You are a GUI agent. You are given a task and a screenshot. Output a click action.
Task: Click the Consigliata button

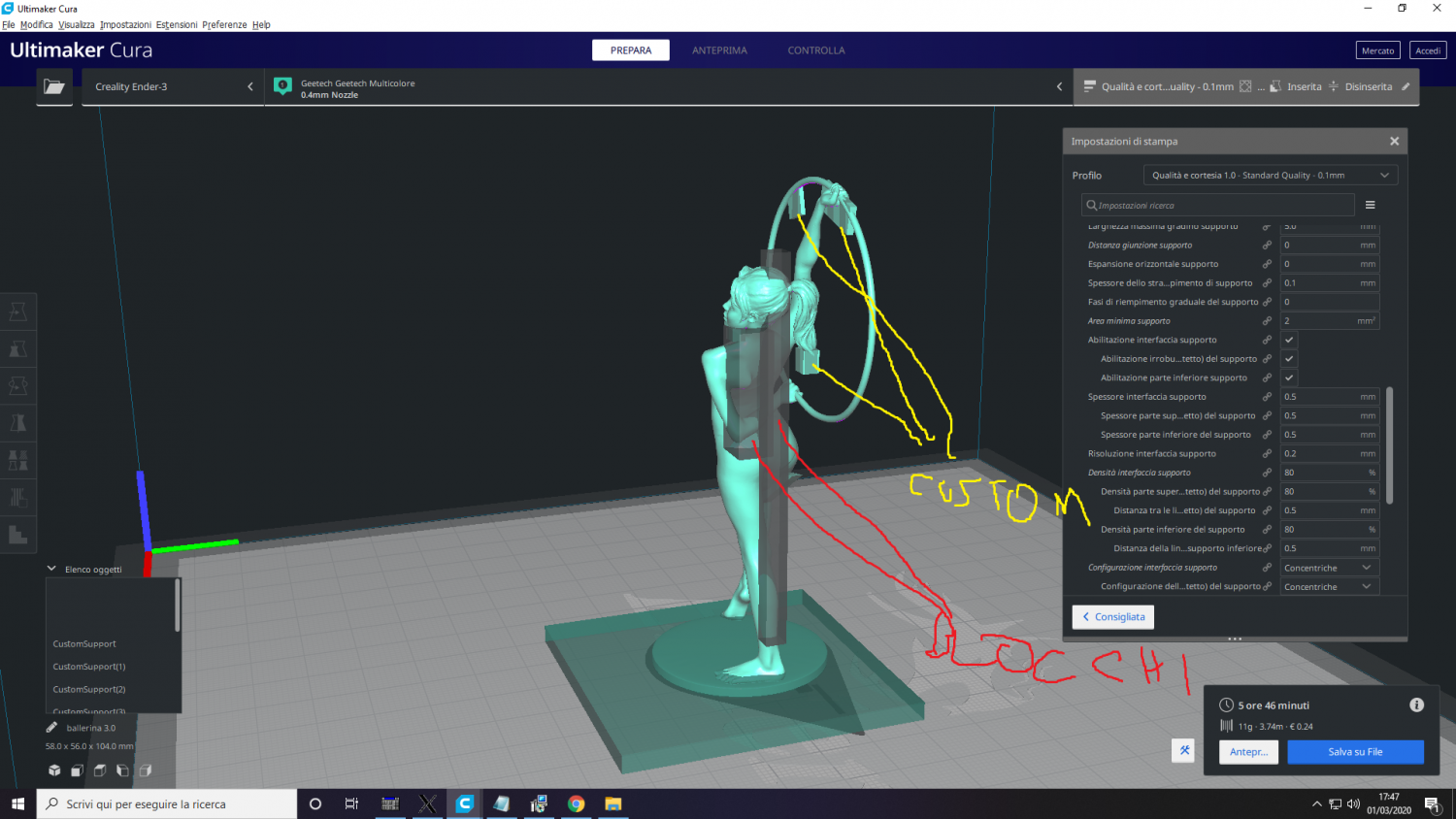1112,617
